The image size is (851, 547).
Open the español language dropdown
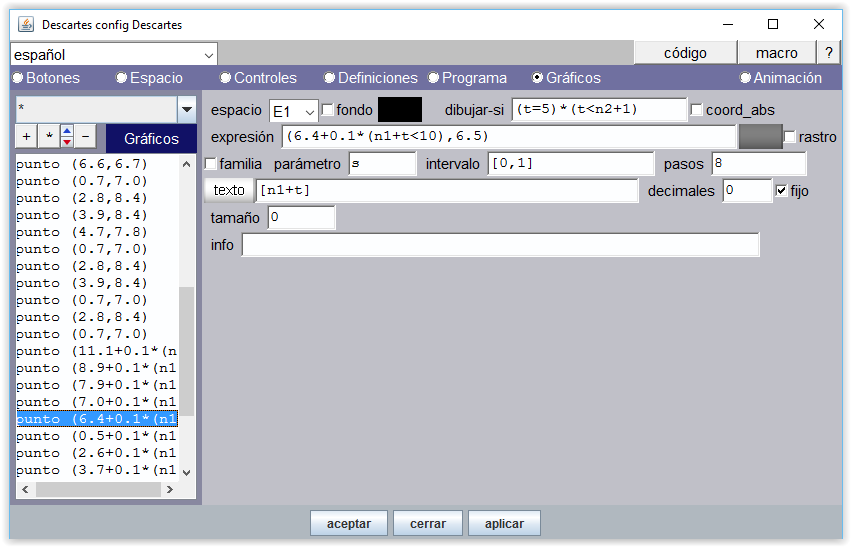pyautogui.click(x=114, y=54)
